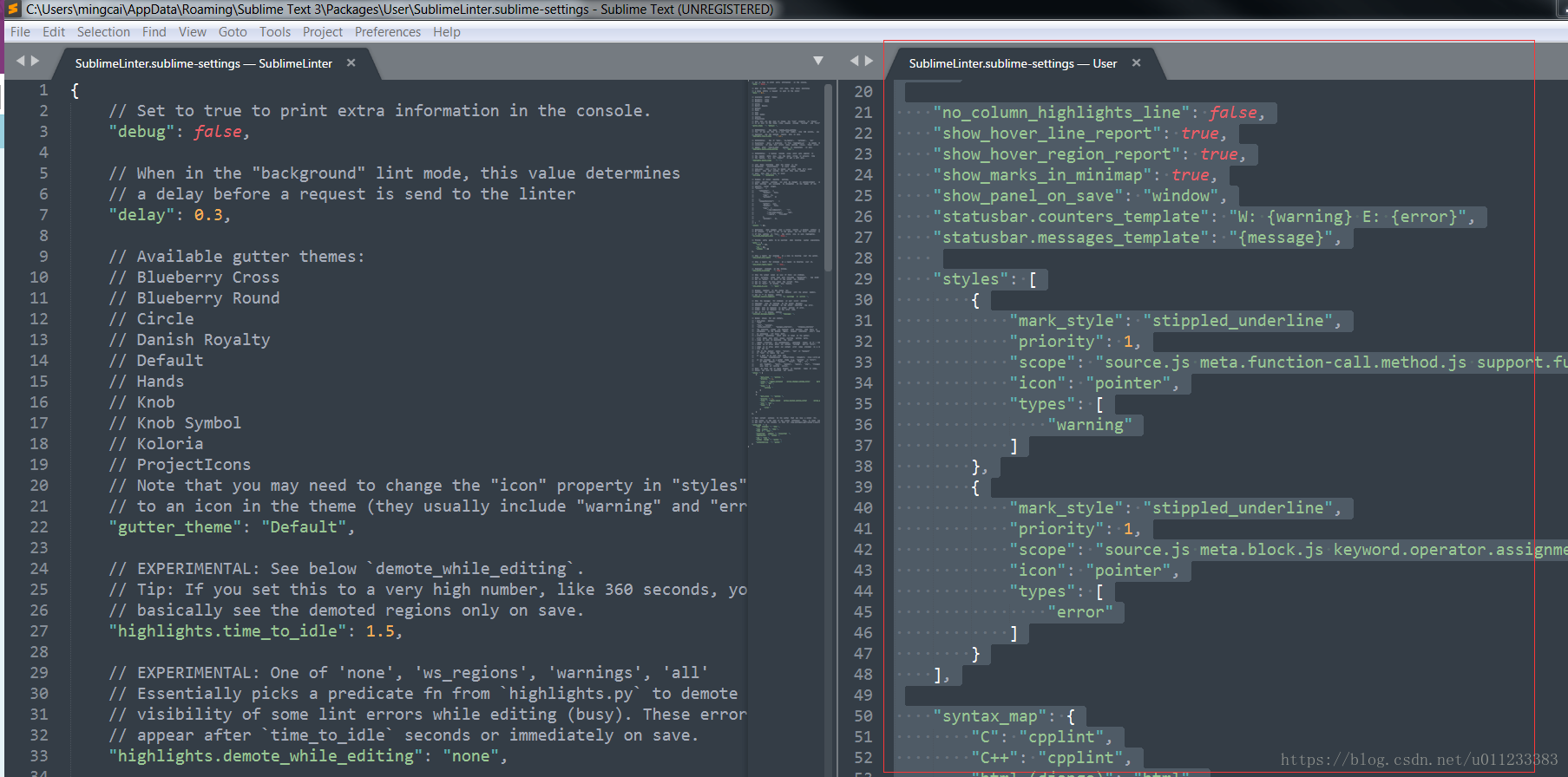Click "highlights.demote_while_editing" key

(266, 756)
